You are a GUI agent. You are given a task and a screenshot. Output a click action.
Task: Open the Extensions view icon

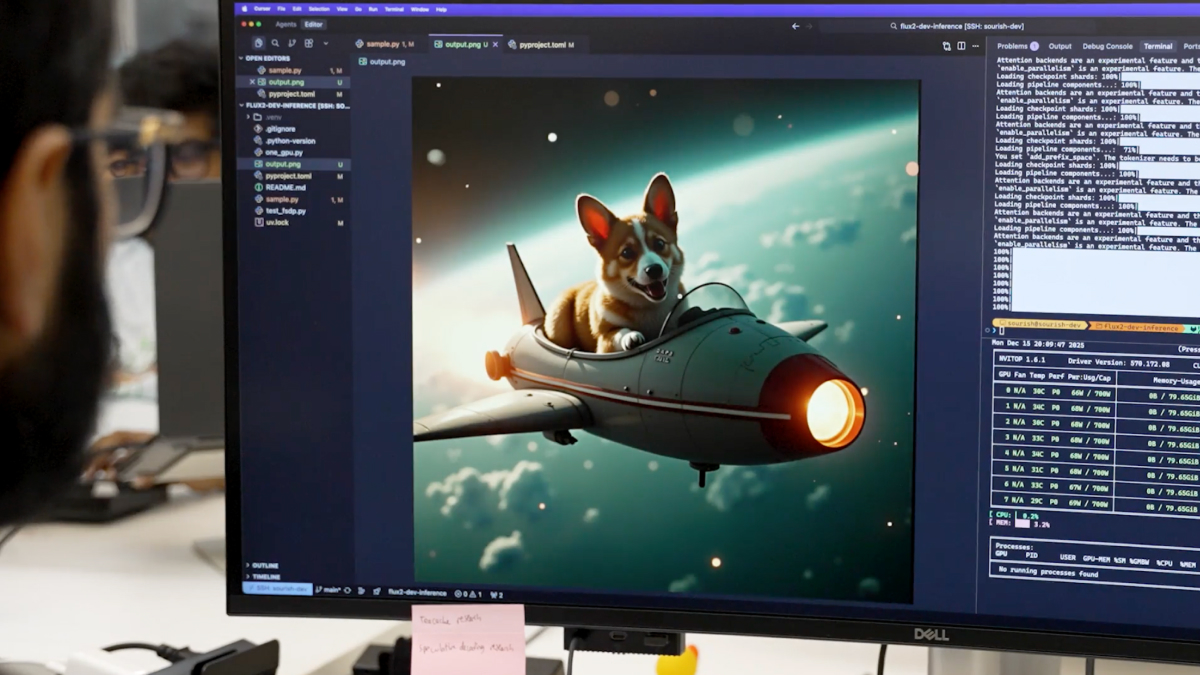point(308,44)
